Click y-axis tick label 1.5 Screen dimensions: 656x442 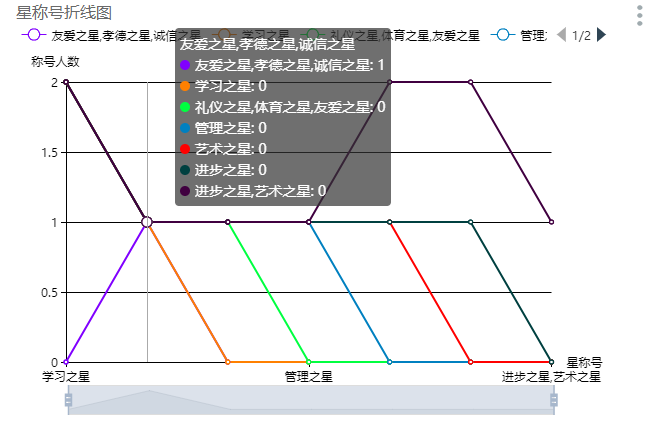[49, 153]
